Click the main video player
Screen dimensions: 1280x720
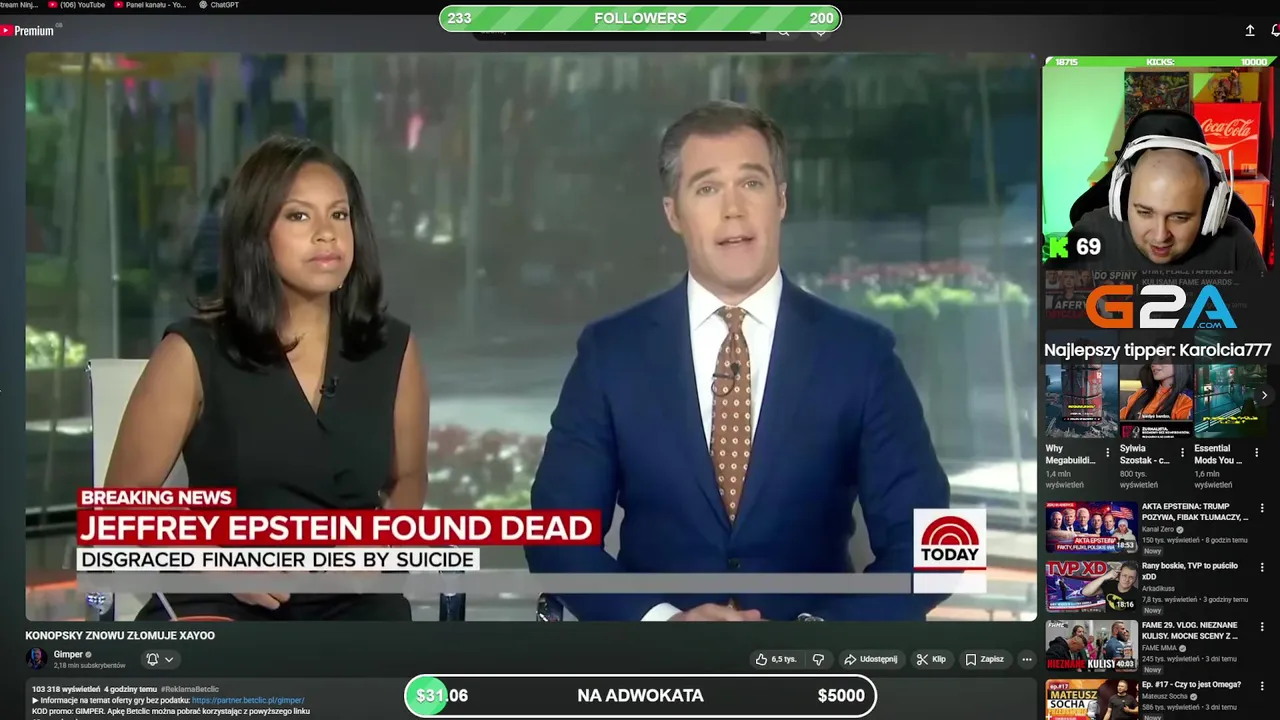pyautogui.click(x=531, y=337)
